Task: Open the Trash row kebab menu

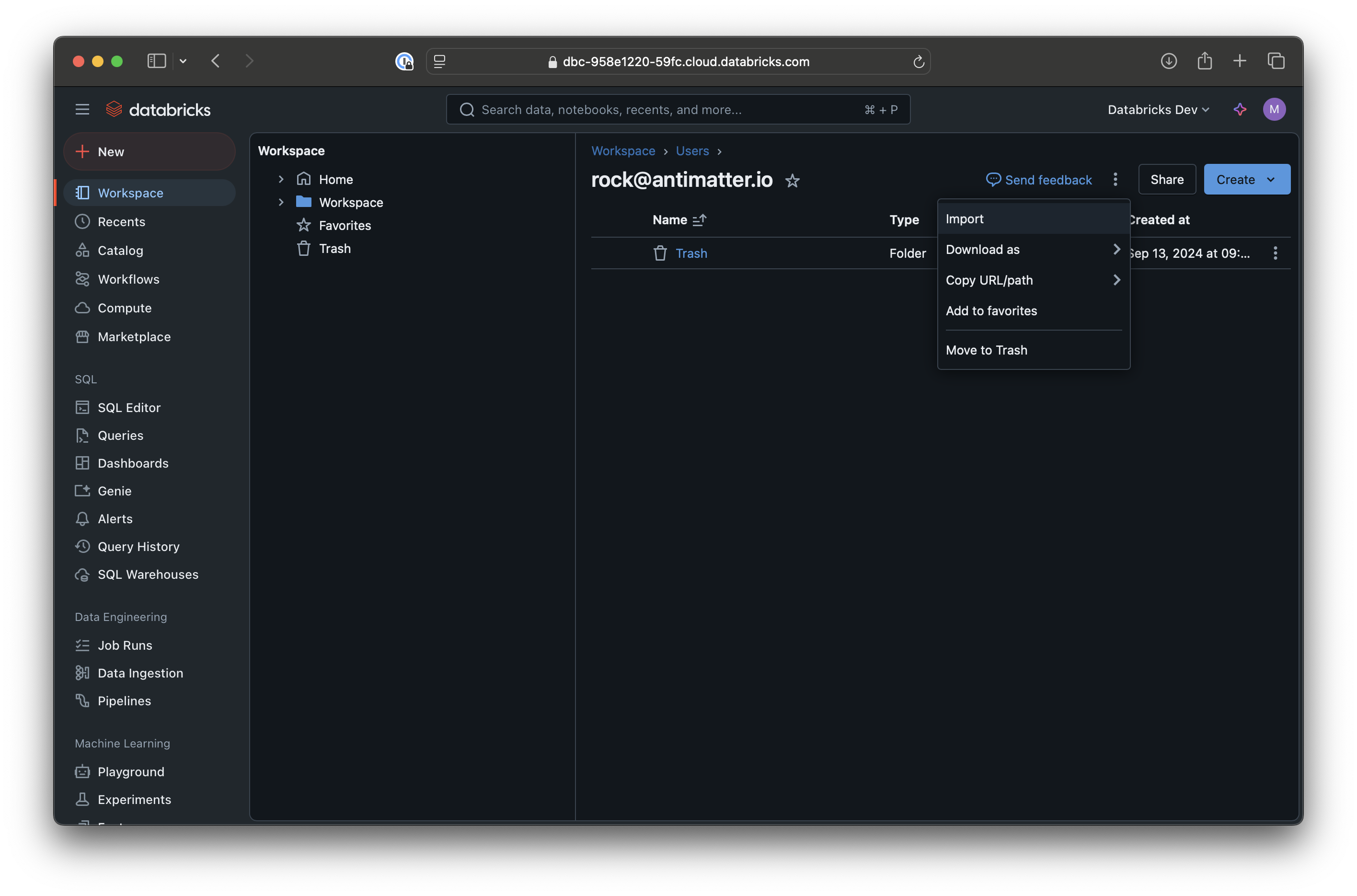Action: coord(1275,253)
